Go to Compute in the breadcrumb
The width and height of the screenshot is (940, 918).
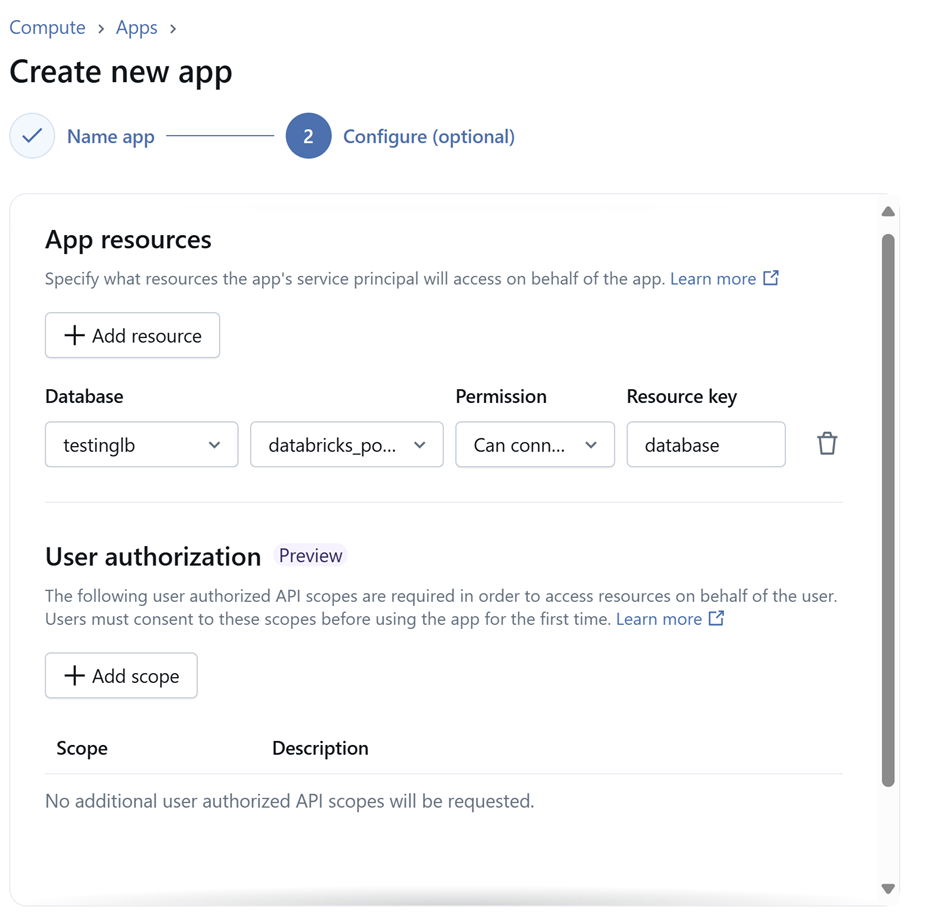[47, 28]
